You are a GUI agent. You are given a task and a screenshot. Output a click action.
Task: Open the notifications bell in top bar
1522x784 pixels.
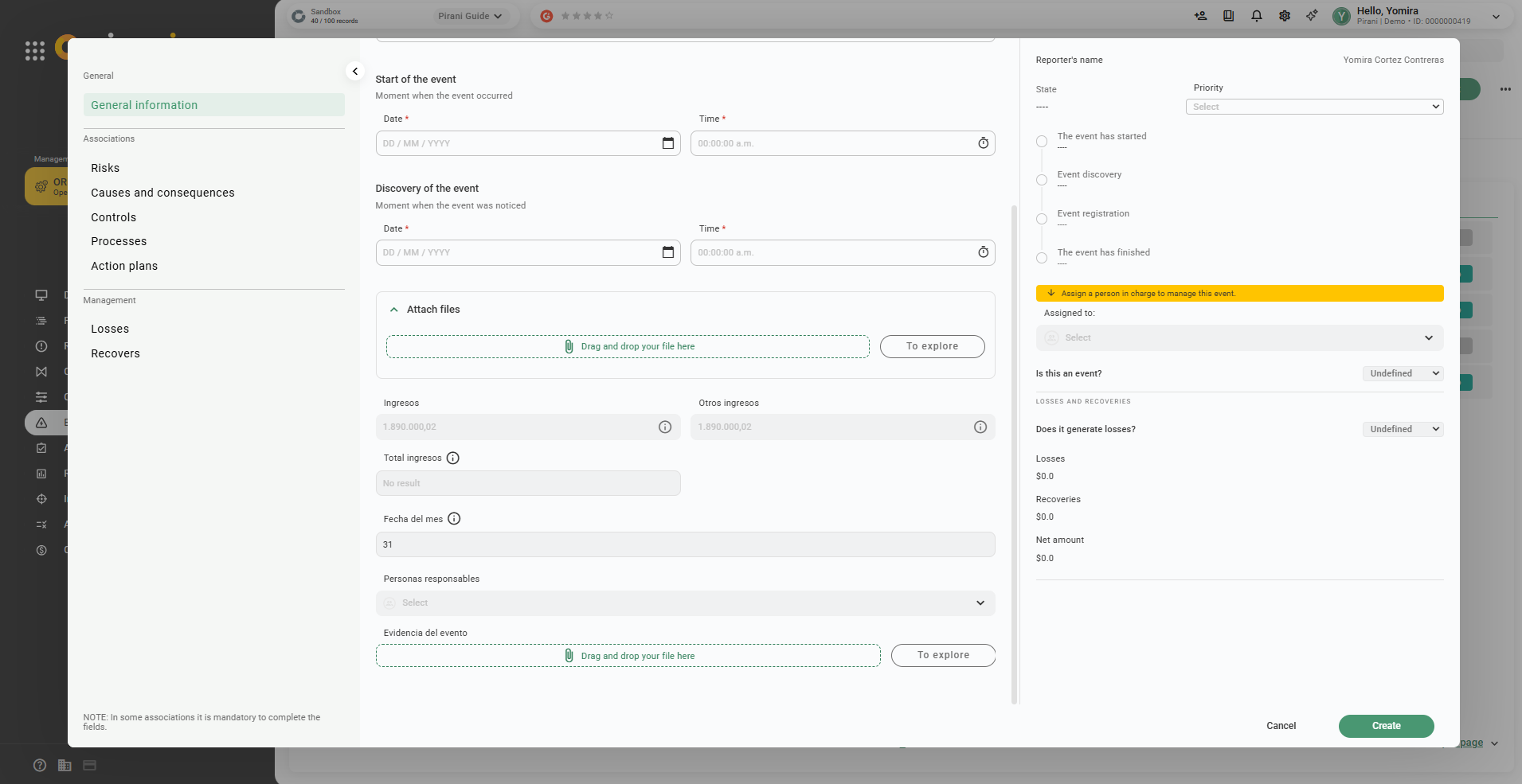(1256, 16)
